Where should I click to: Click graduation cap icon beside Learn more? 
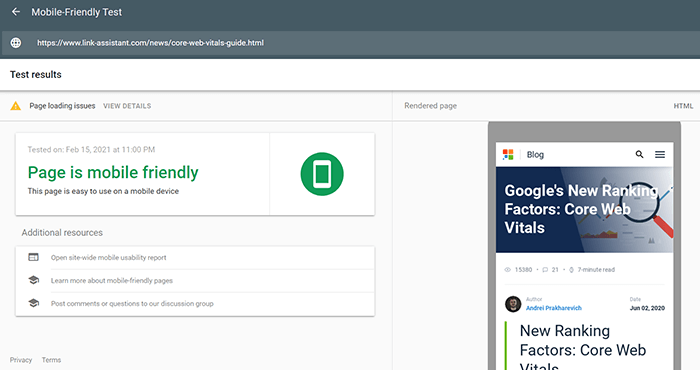(x=33, y=280)
